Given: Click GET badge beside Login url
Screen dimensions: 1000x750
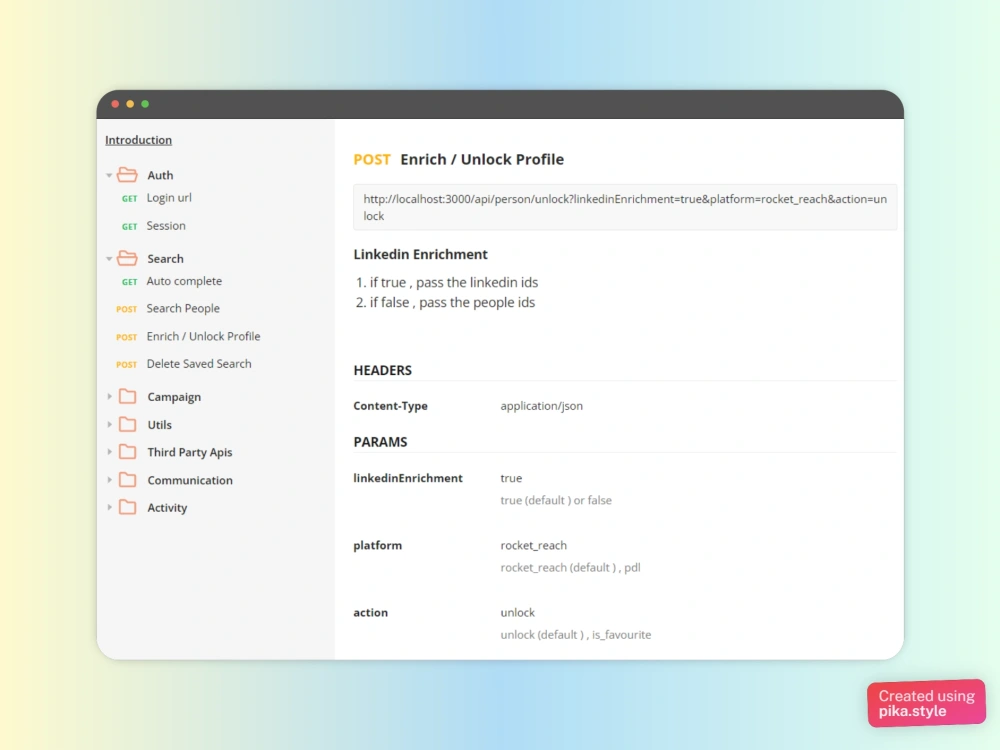Looking at the screenshot, I should (x=129, y=198).
